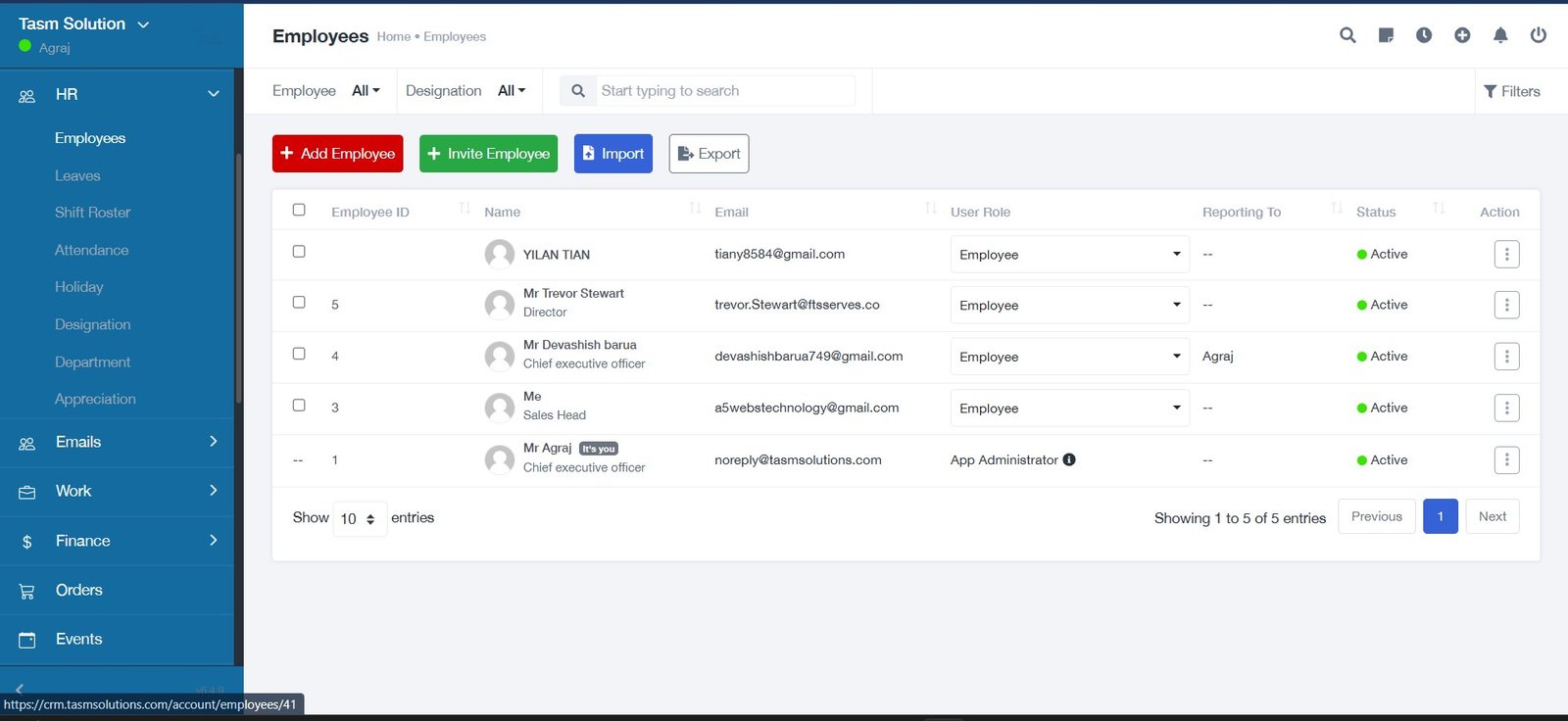Click the plus circle quick-add icon
Screen dimensions: 1568x721
point(1462,35)
